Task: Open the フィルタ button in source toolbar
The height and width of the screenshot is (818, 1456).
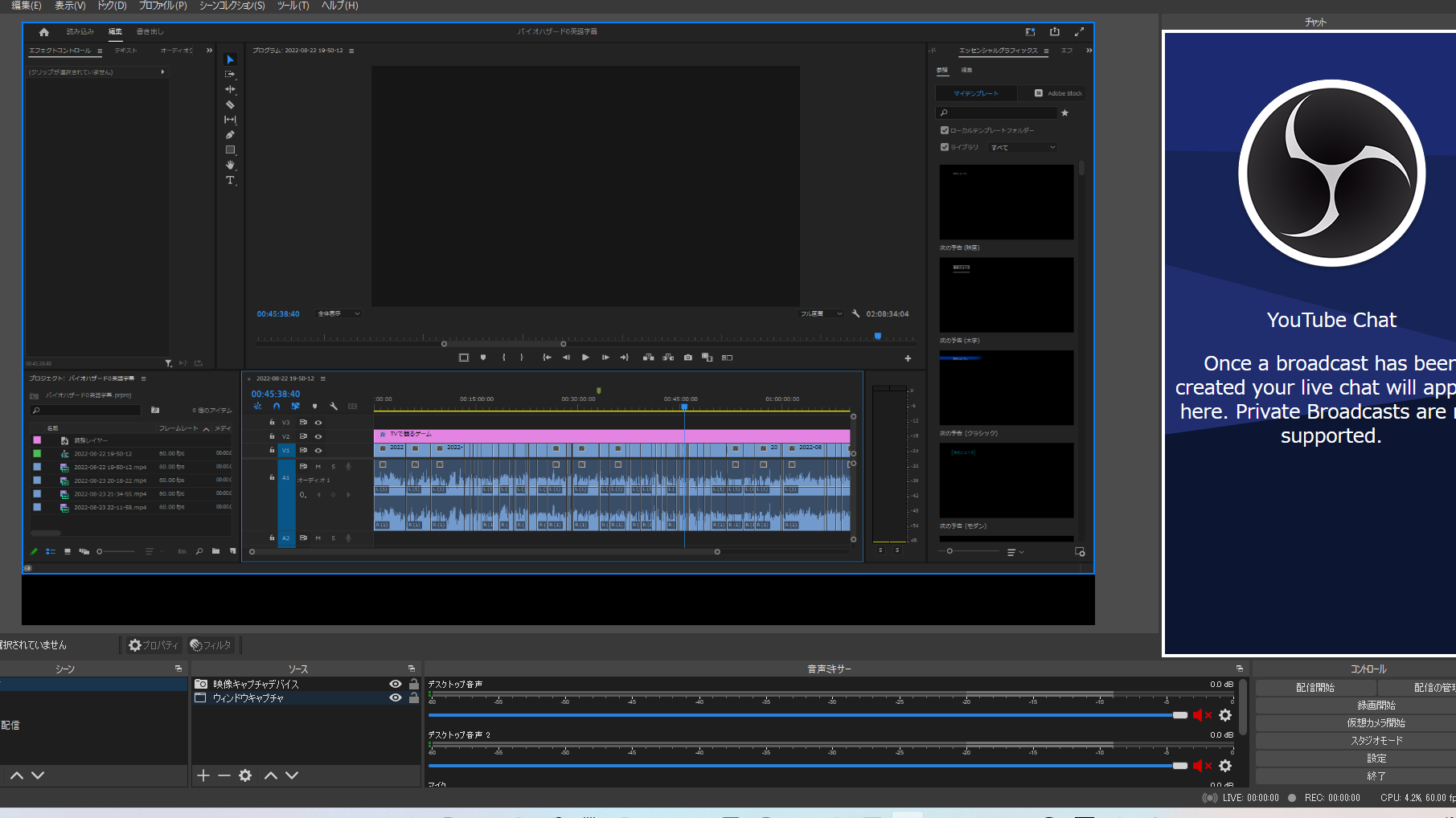Action: pos(211,645)
